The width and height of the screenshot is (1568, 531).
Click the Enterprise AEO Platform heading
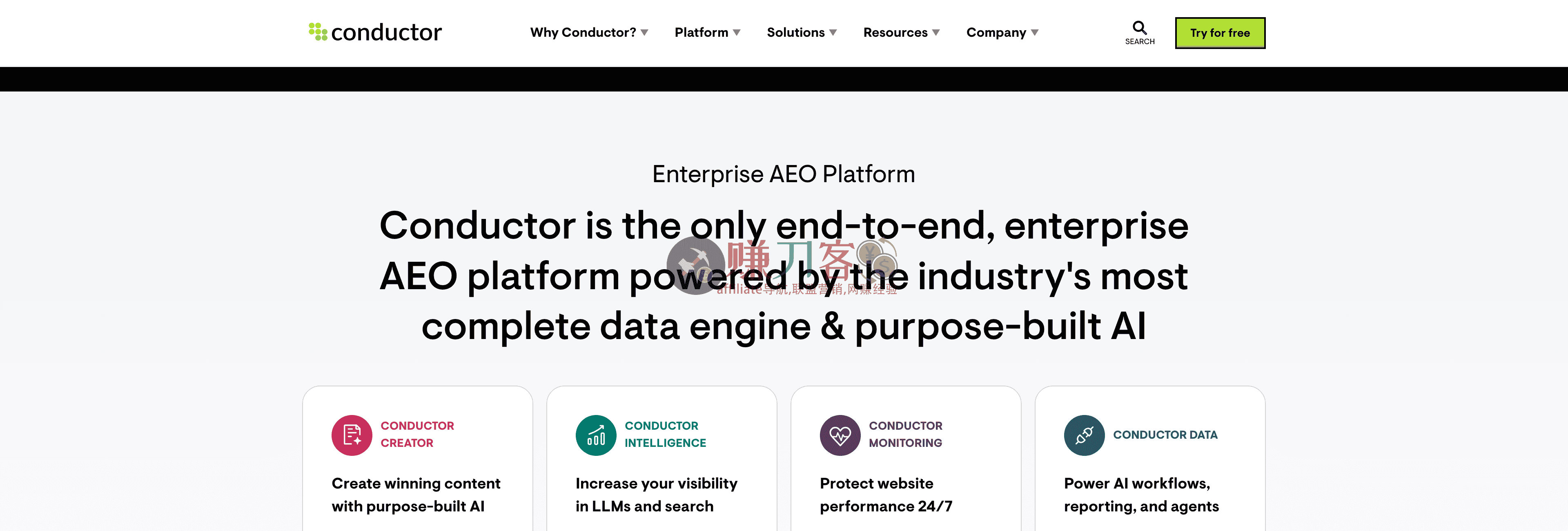pyautogui.click(x=784, y=174)
